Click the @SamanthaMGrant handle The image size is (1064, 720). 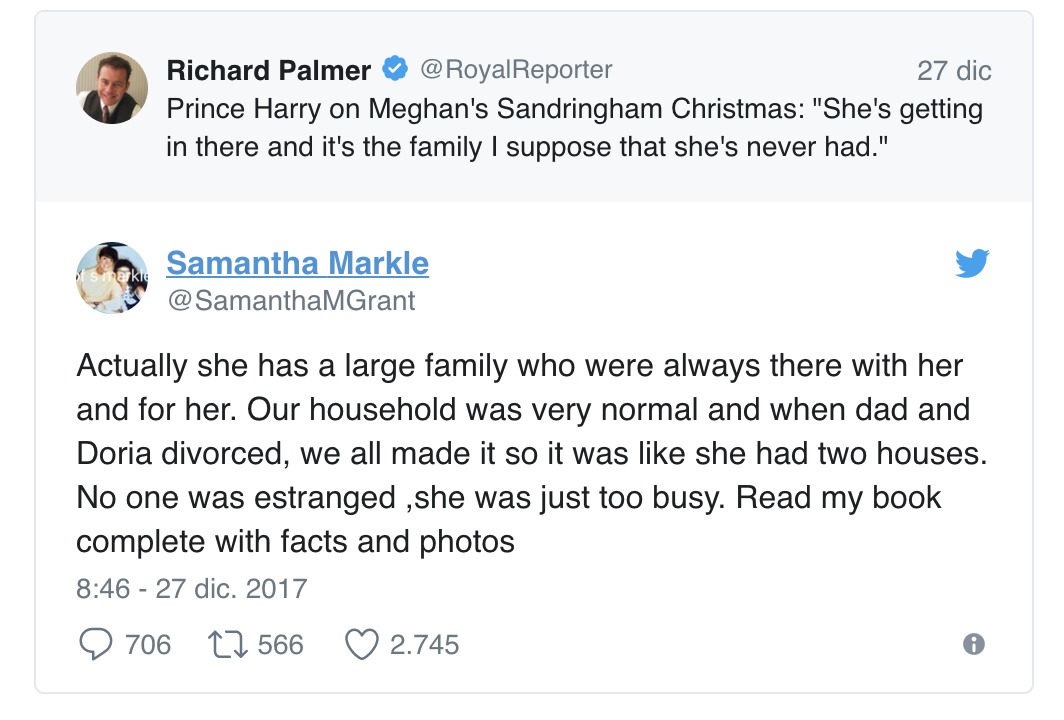point(291,301)
